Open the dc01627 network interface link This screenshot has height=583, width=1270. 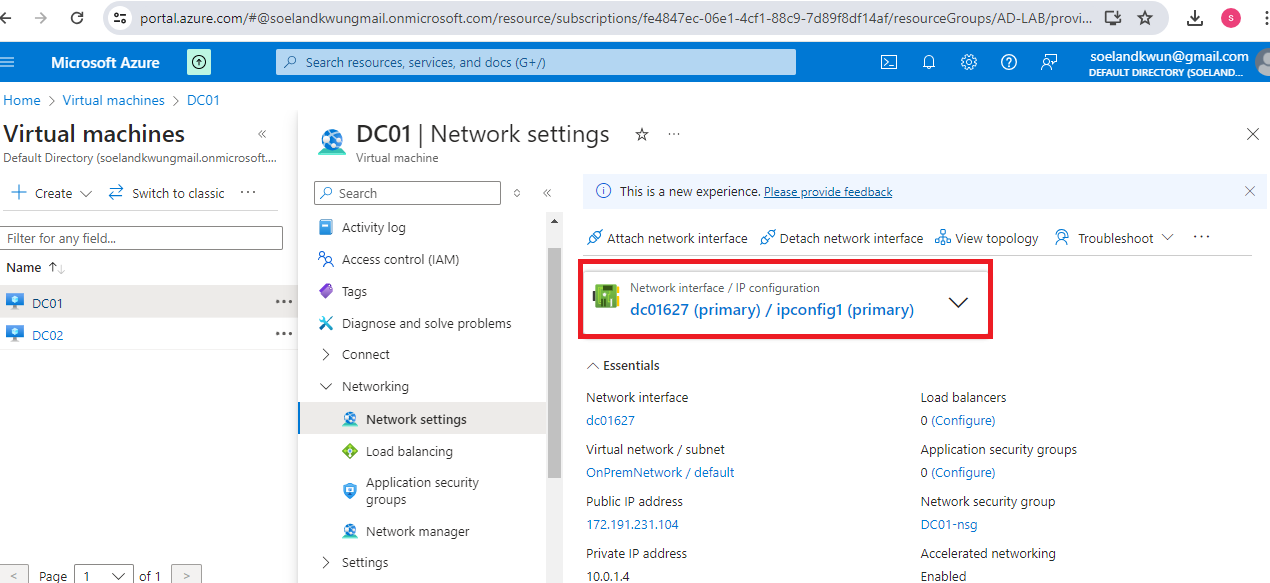click(x=610, y=420)
